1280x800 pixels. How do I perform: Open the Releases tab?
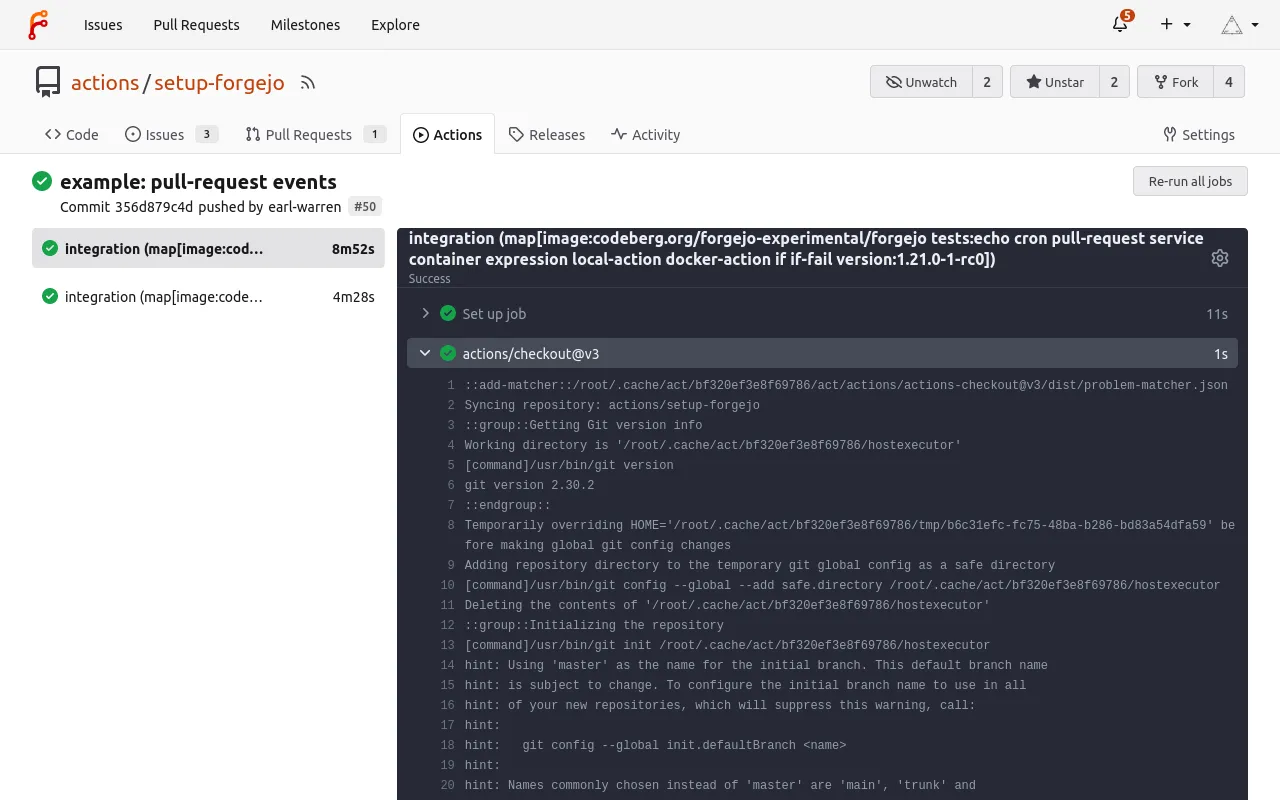(x=546, y=135)
